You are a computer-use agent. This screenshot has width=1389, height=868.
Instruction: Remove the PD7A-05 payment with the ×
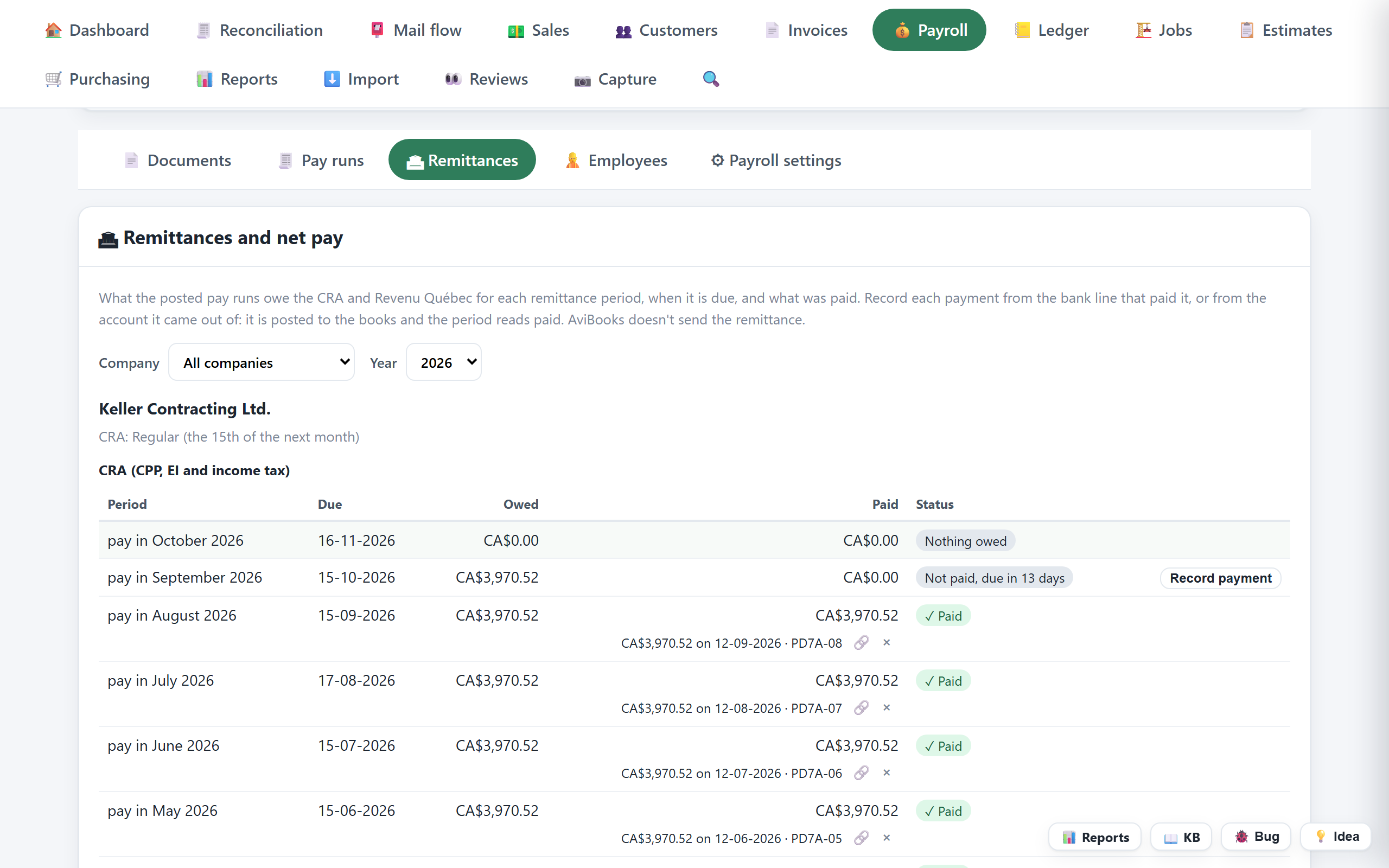tap(886, 838)
